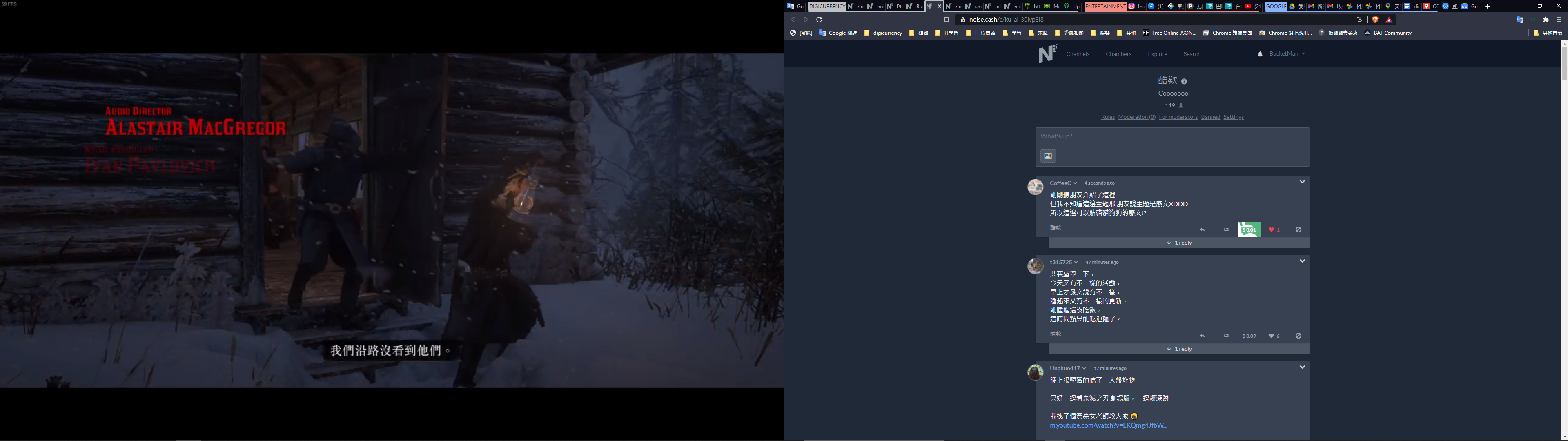The width and height of the screenshot is (1568, 441).
Task: Open the BucketMan account dropdown
Action: click(x=1287, y=53)
